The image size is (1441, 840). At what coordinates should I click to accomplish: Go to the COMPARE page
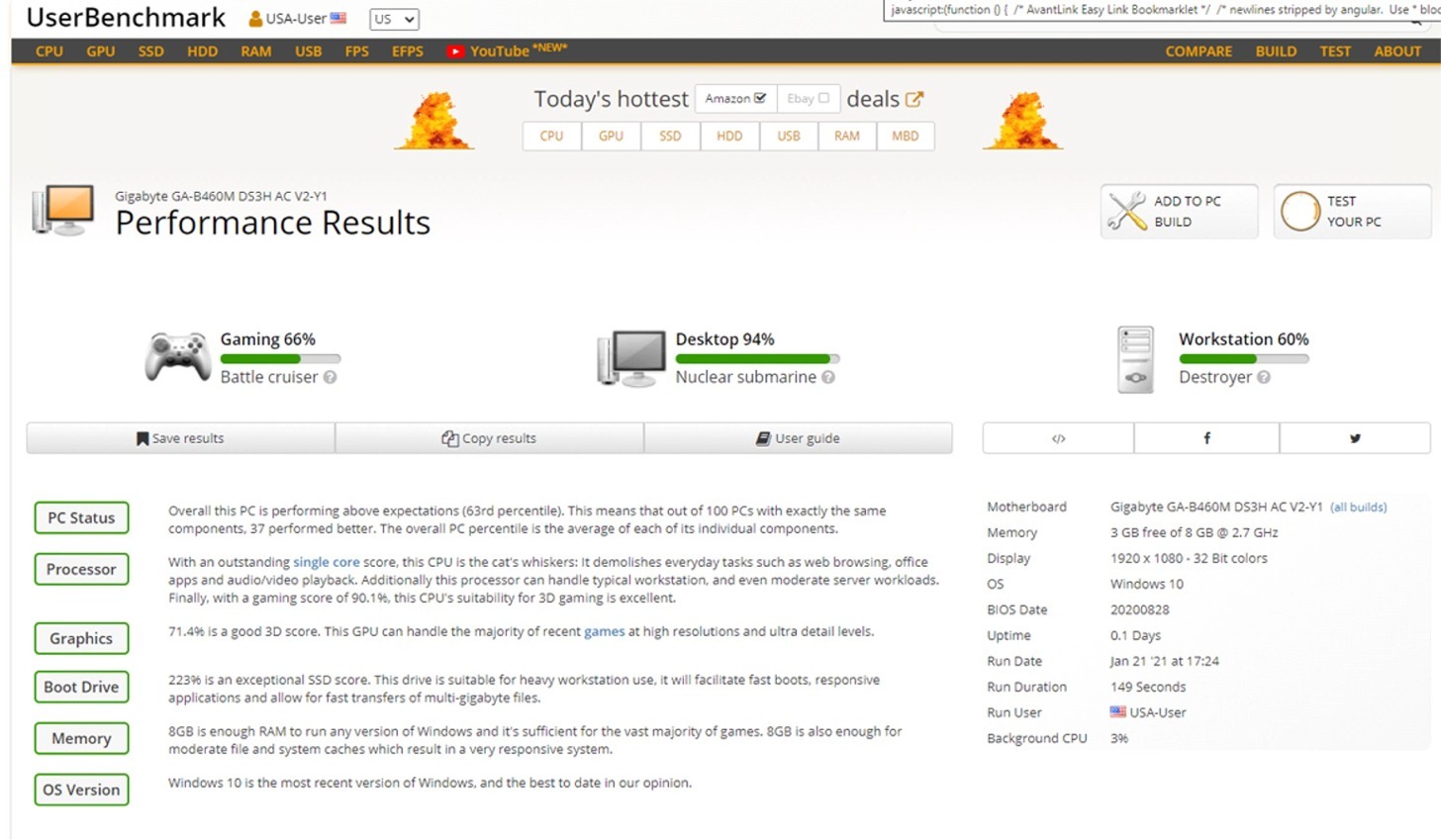(x=1199, y=51)
